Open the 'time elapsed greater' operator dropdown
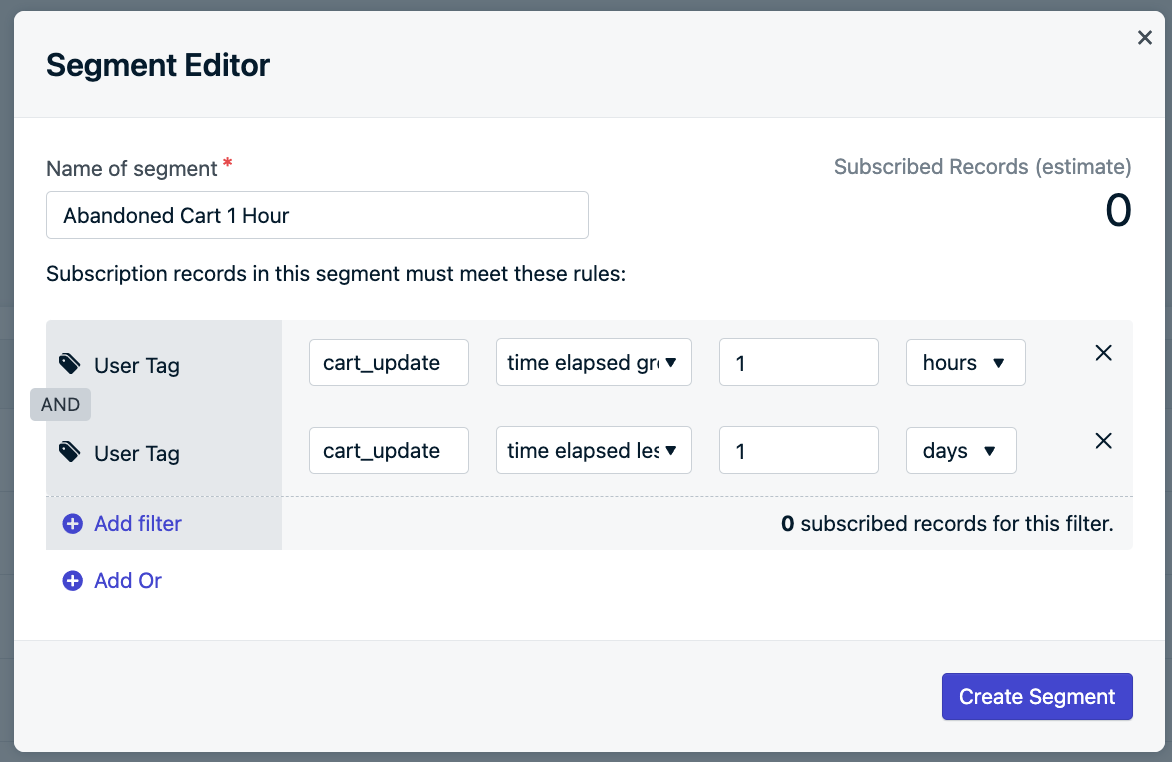 pyautogui.click(x=593, y=362)
